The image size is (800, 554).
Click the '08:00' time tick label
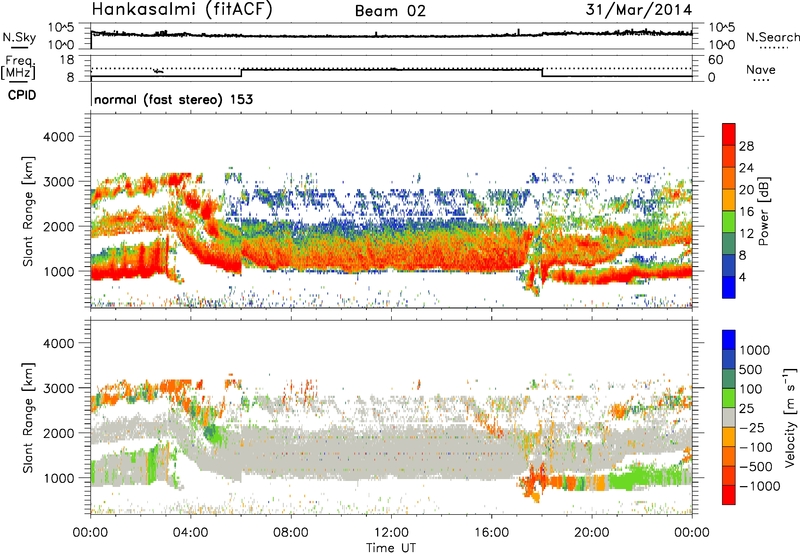click(291, 533)
